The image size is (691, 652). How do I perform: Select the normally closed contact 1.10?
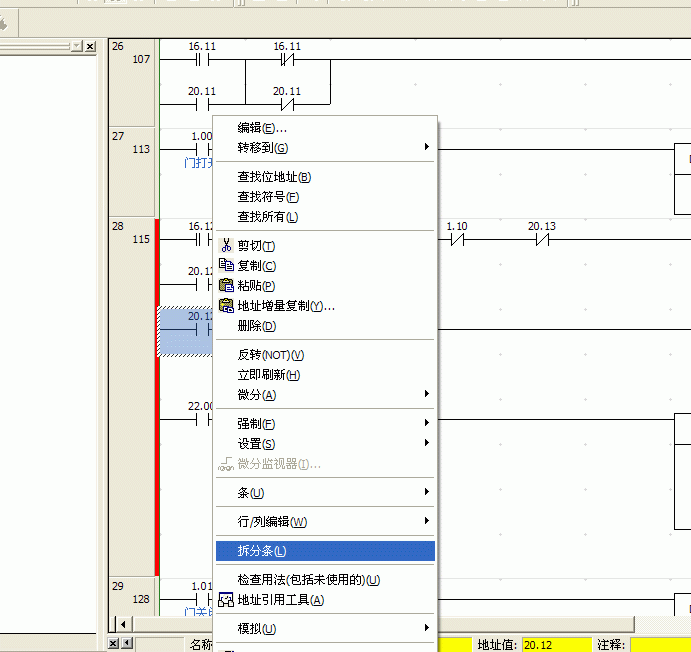457,240
